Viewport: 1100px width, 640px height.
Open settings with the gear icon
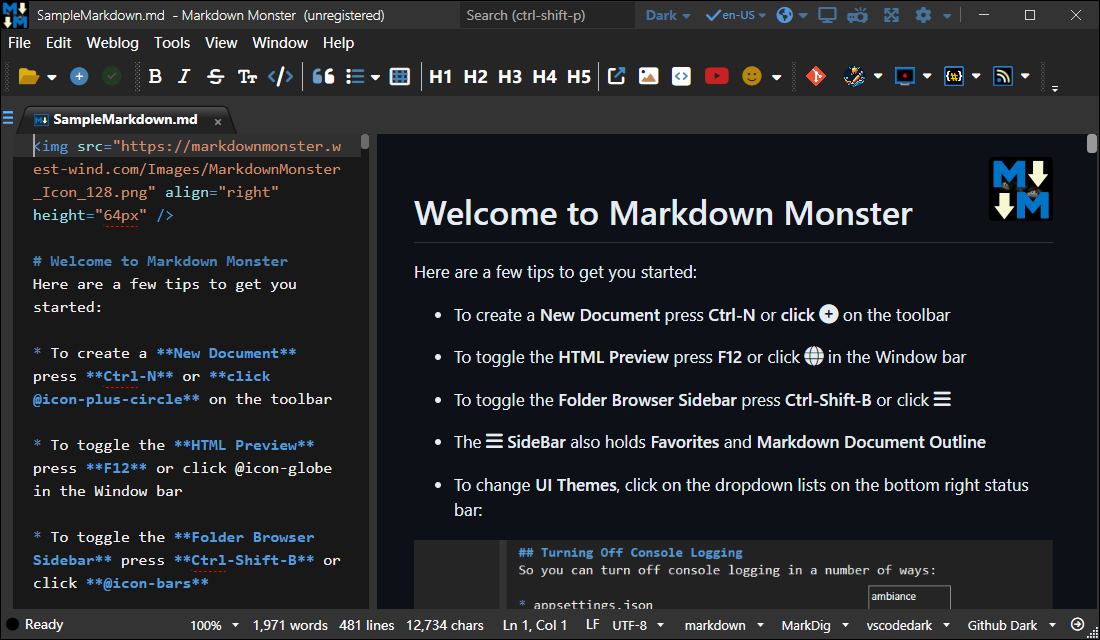(923, 15)
